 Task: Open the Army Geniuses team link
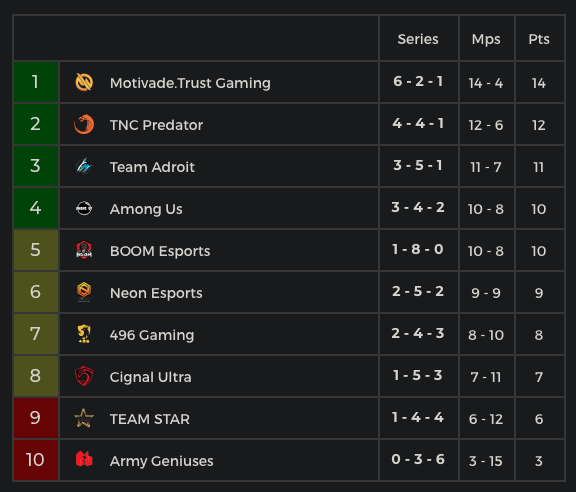pyautogui.click(x=162, y=461)
